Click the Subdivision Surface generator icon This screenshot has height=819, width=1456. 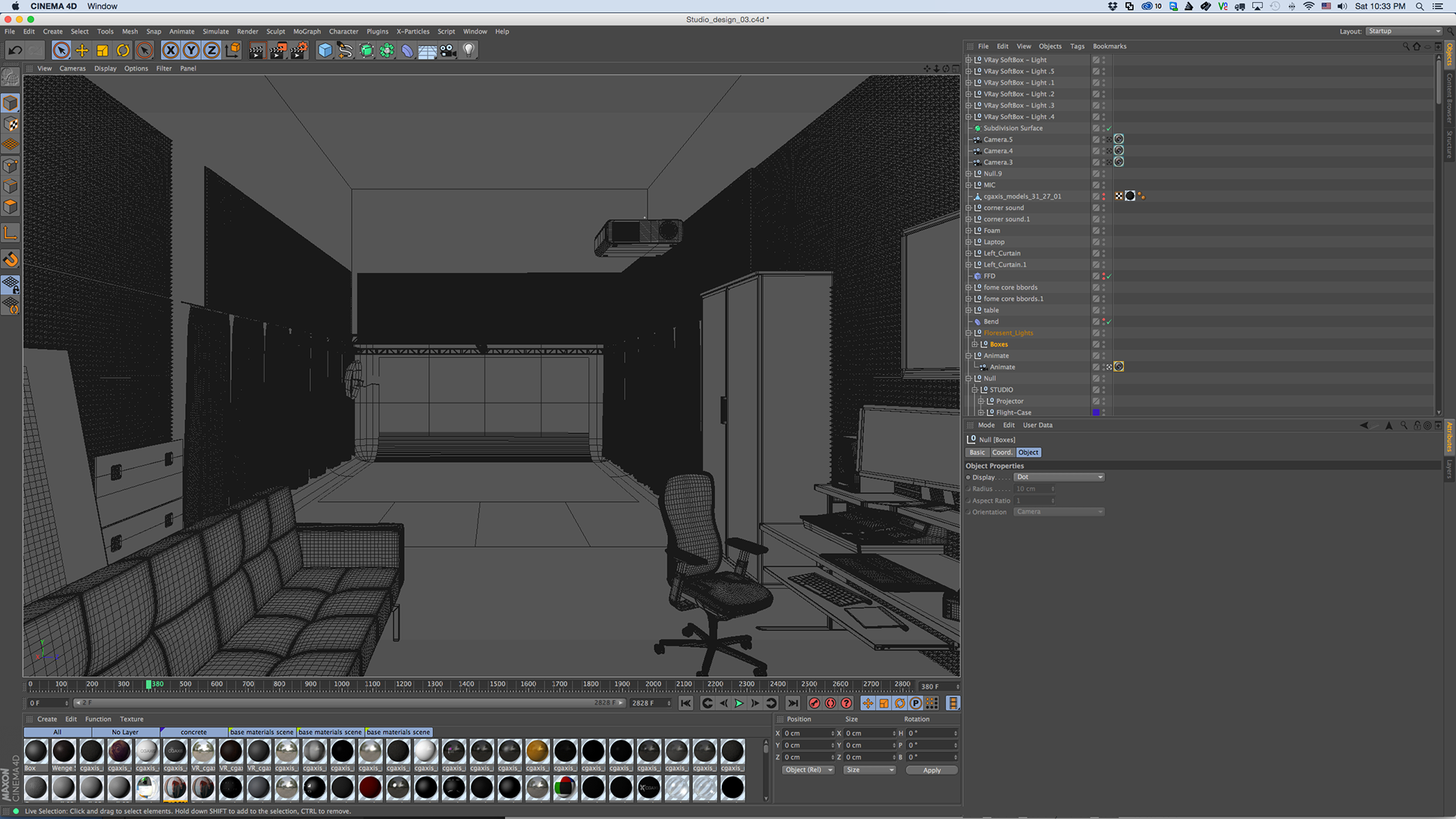(366, 50)
